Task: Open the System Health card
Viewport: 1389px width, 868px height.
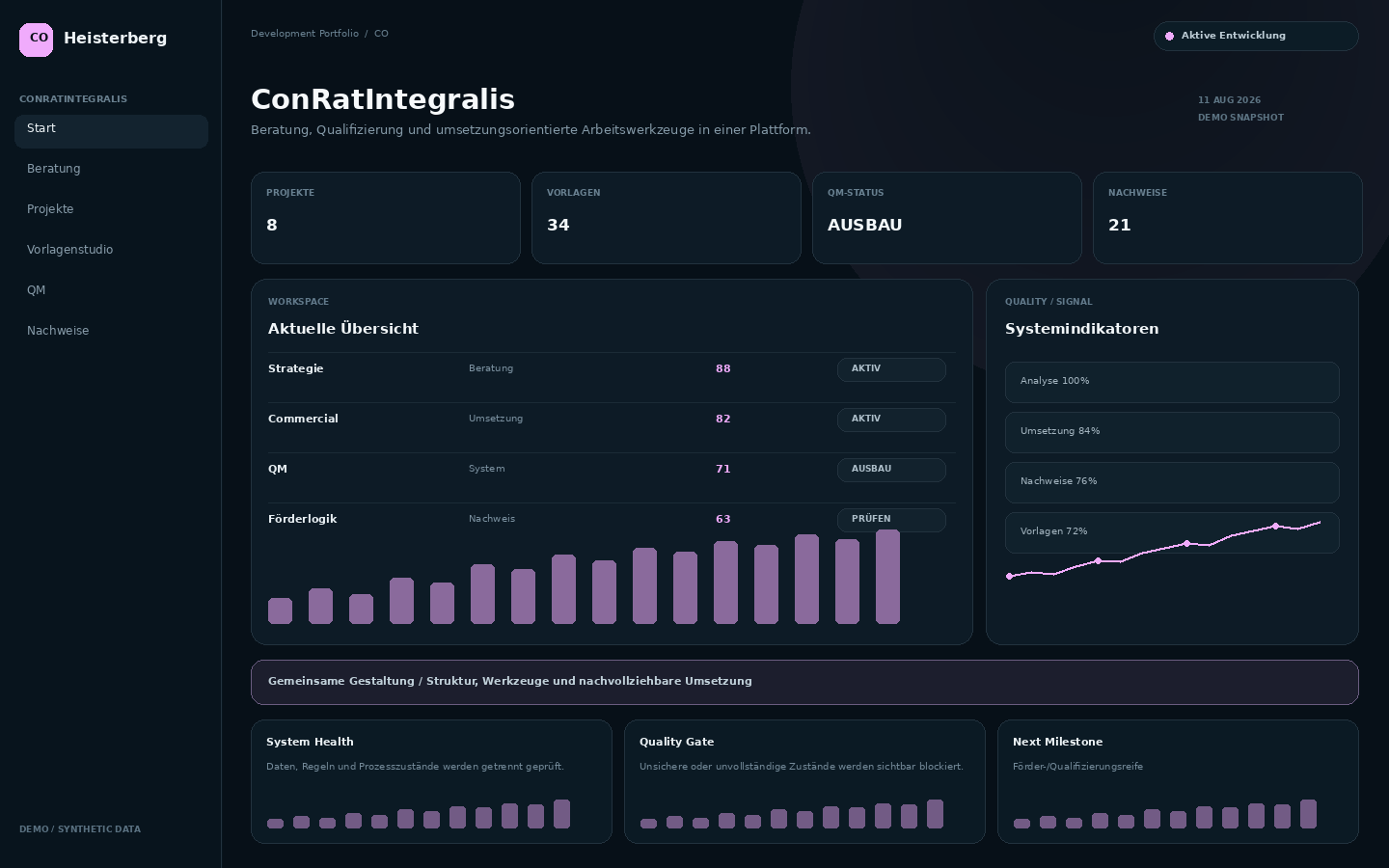Action: (x=431, y=781)
